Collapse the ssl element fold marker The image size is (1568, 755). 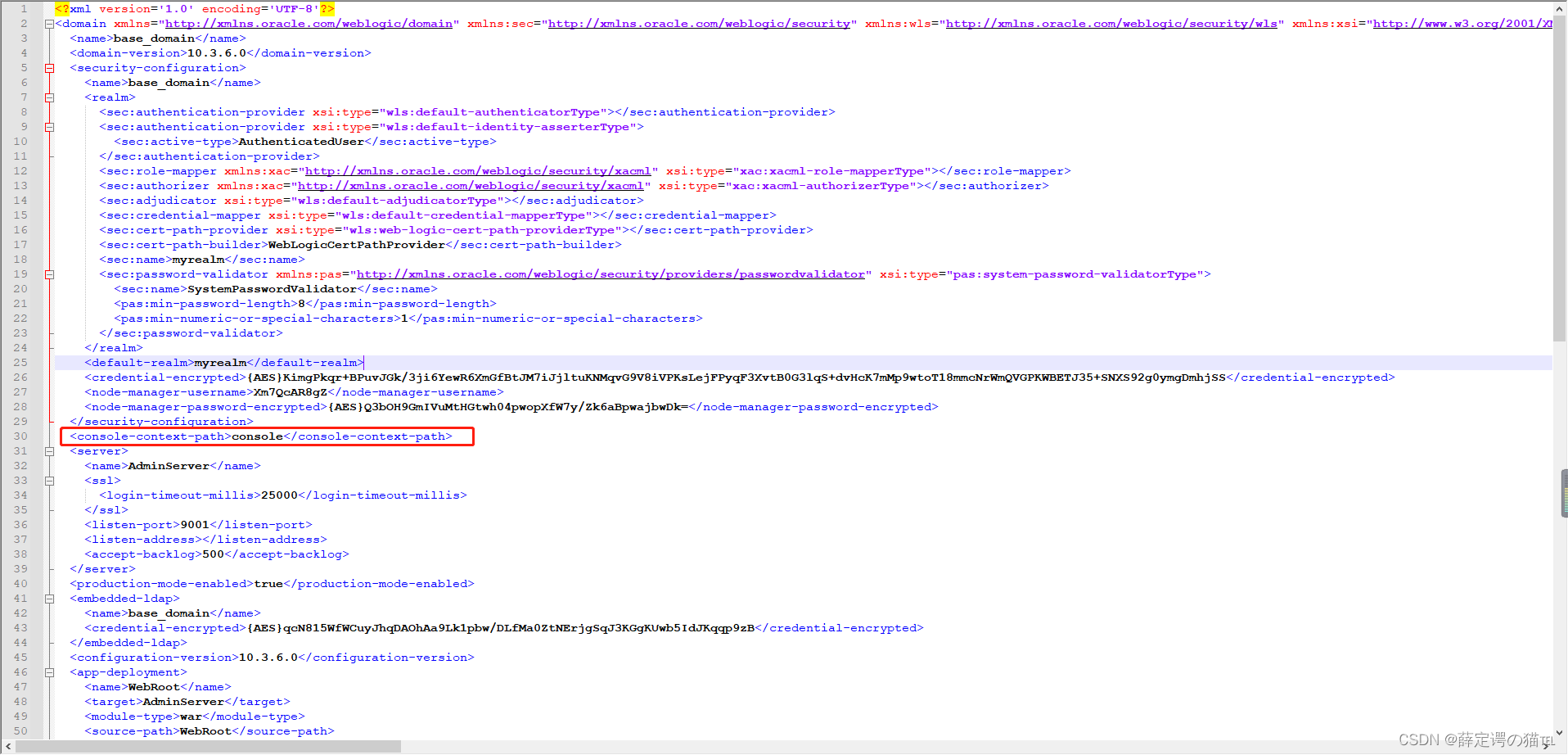pos(49,481)
